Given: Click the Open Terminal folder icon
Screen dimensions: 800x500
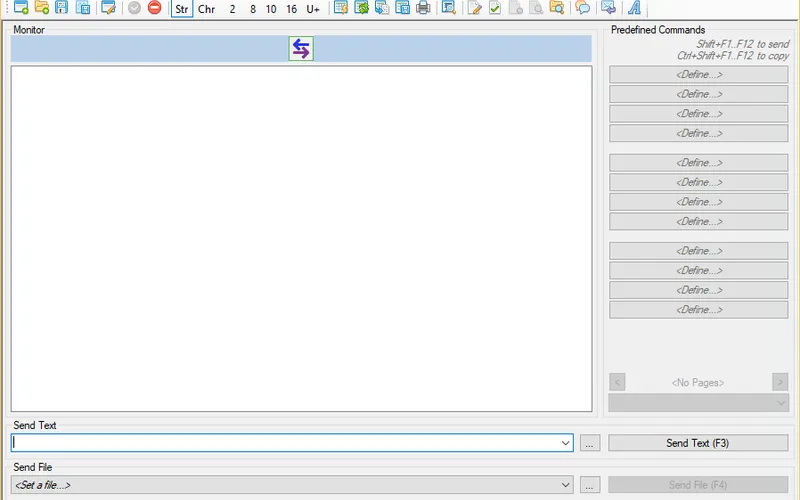Looking at the screenshot, I should [x=41, y=9].
